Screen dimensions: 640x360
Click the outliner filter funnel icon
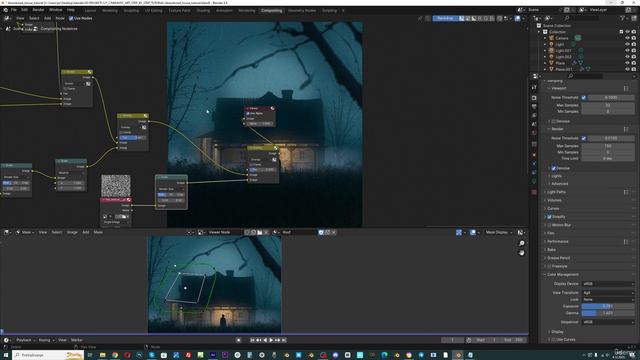click(622, 18)
